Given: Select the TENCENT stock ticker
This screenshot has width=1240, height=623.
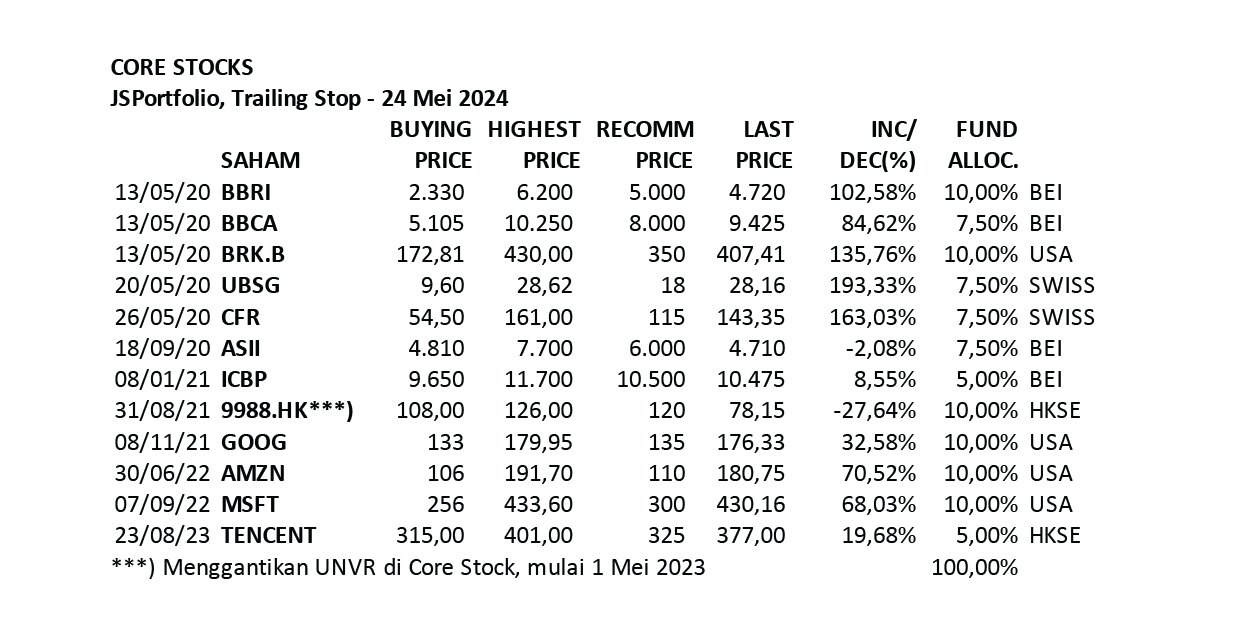Looking at the screenshot, I should pyautogui.click(x=269, y=535).
